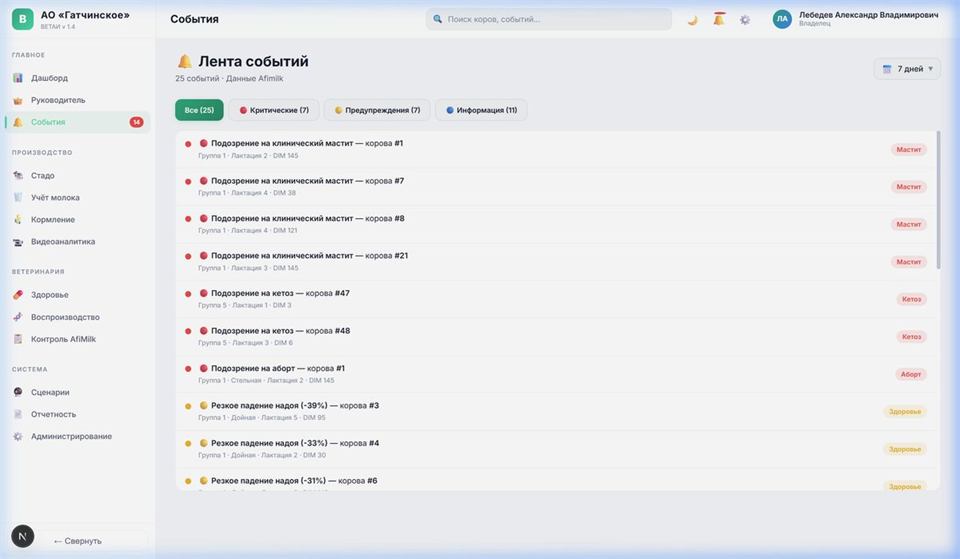Viewport: 960px width, 559px height.
Task: Open Руководитель crown icon in sidebar
Action: (18, 100)
